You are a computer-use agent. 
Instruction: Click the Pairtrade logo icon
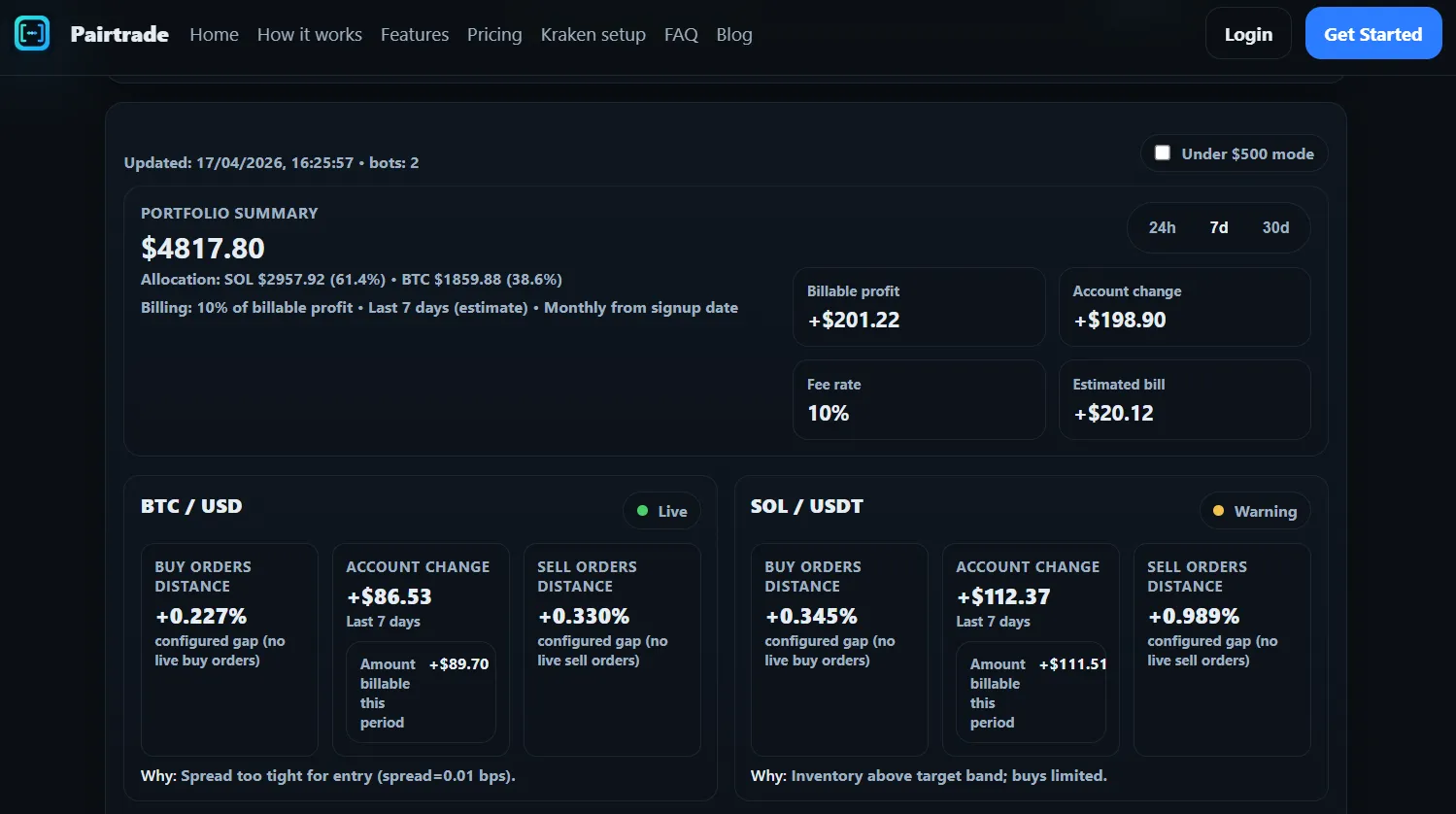point(32,34)
